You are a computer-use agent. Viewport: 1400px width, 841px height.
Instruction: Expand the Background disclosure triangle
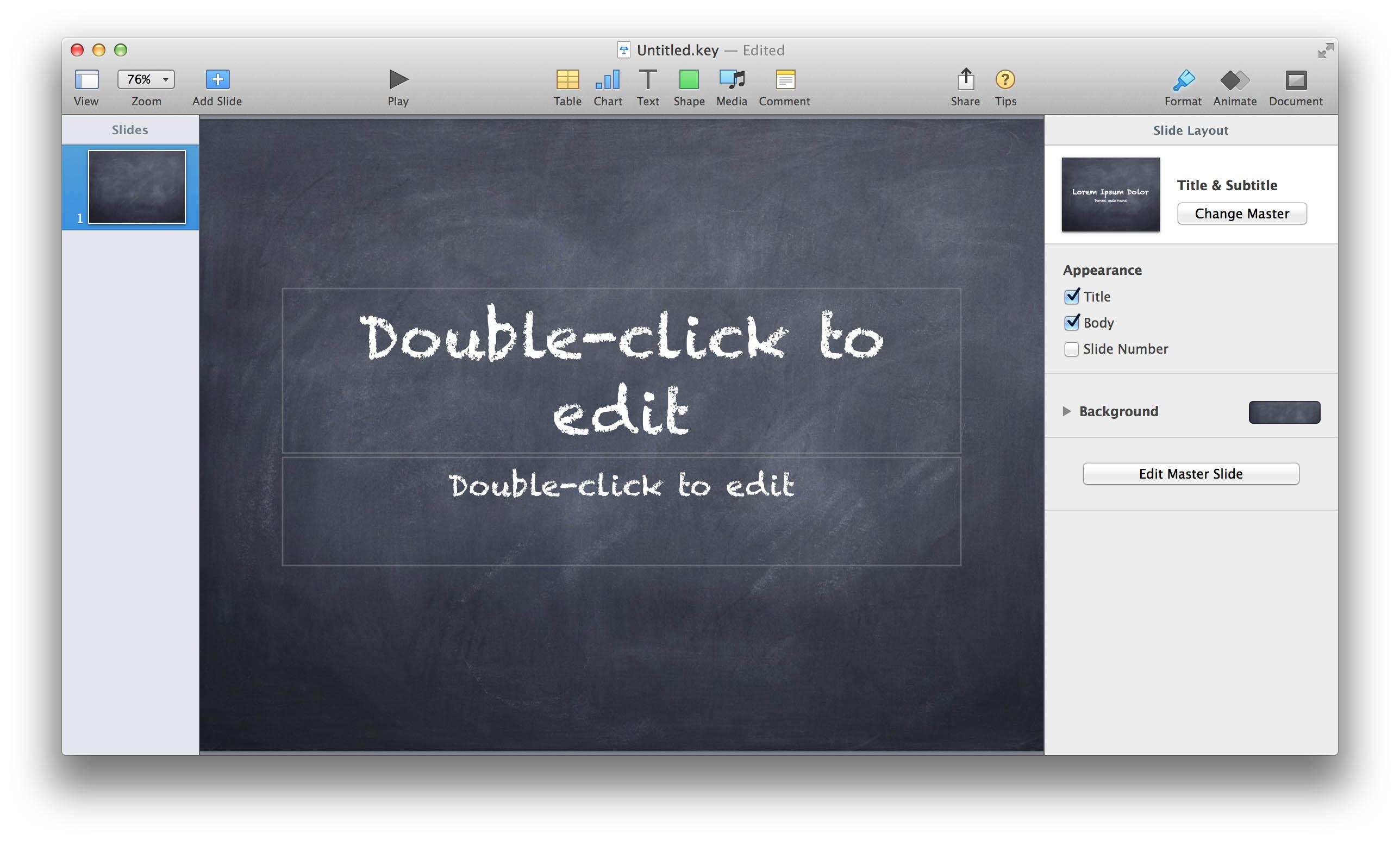[x=1066, y=411]
